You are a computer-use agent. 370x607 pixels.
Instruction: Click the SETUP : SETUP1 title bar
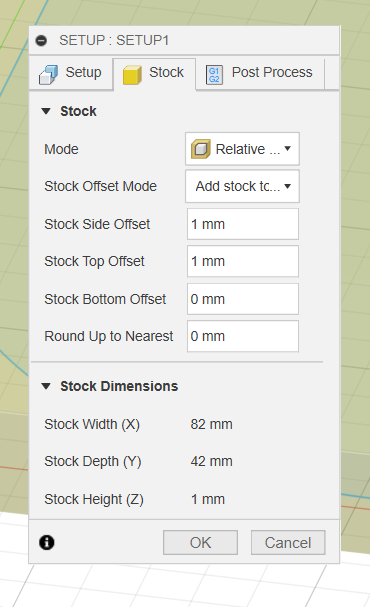[184, 40]
